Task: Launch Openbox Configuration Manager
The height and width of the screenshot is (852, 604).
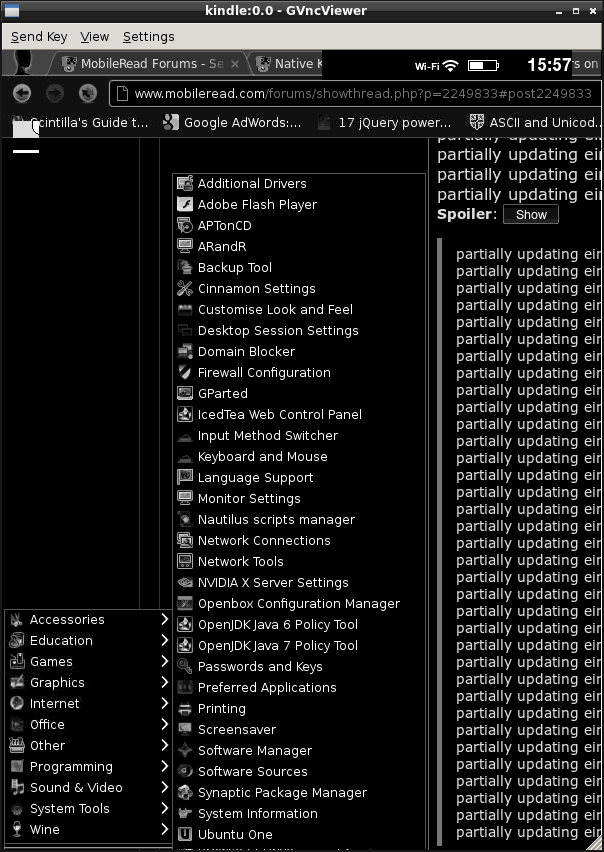Action: (299, 603)
